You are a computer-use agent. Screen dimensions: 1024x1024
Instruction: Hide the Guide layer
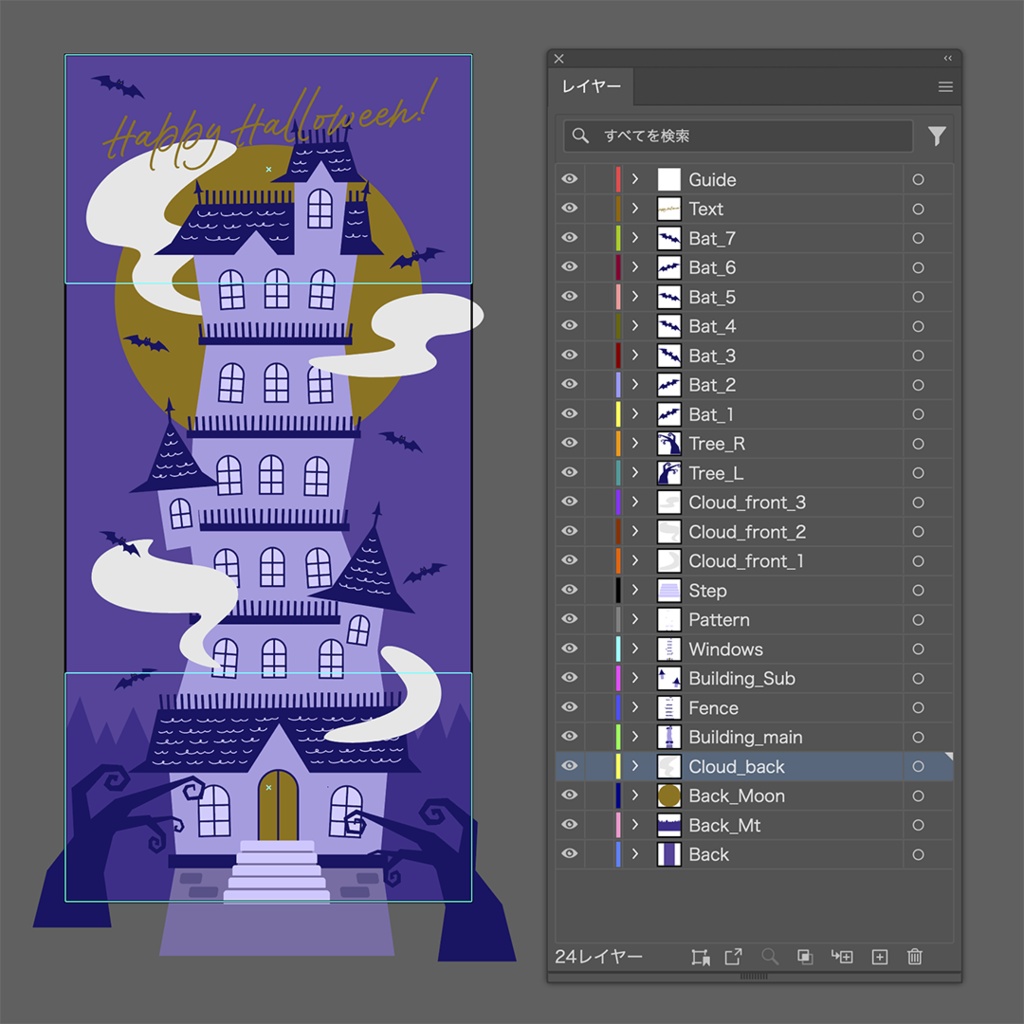pyautogui.click(x=569, y=179)
